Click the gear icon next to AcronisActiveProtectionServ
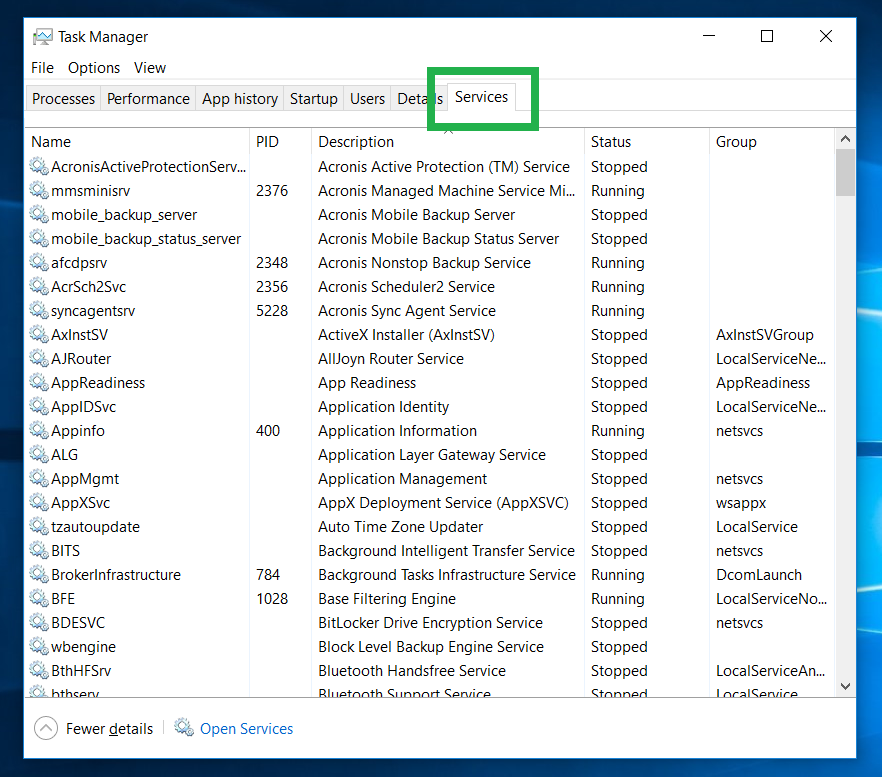This screenshot has width=882, height=777. coord(39,167)
